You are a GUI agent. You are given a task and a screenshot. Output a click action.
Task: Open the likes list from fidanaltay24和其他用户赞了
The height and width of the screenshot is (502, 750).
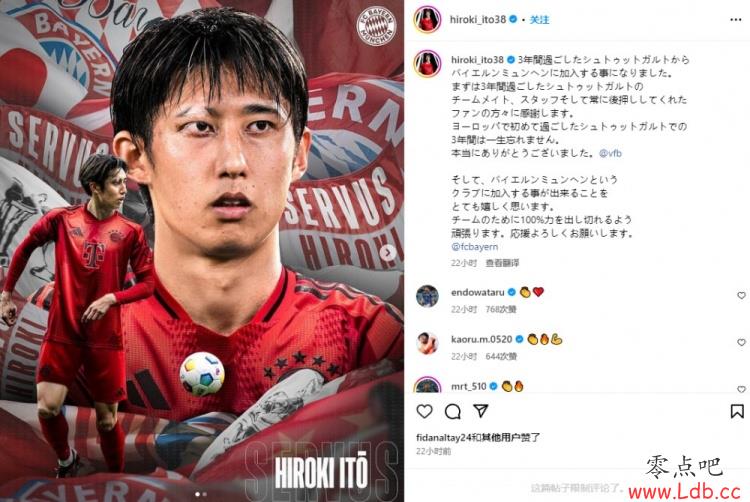[x=478, y=437]
